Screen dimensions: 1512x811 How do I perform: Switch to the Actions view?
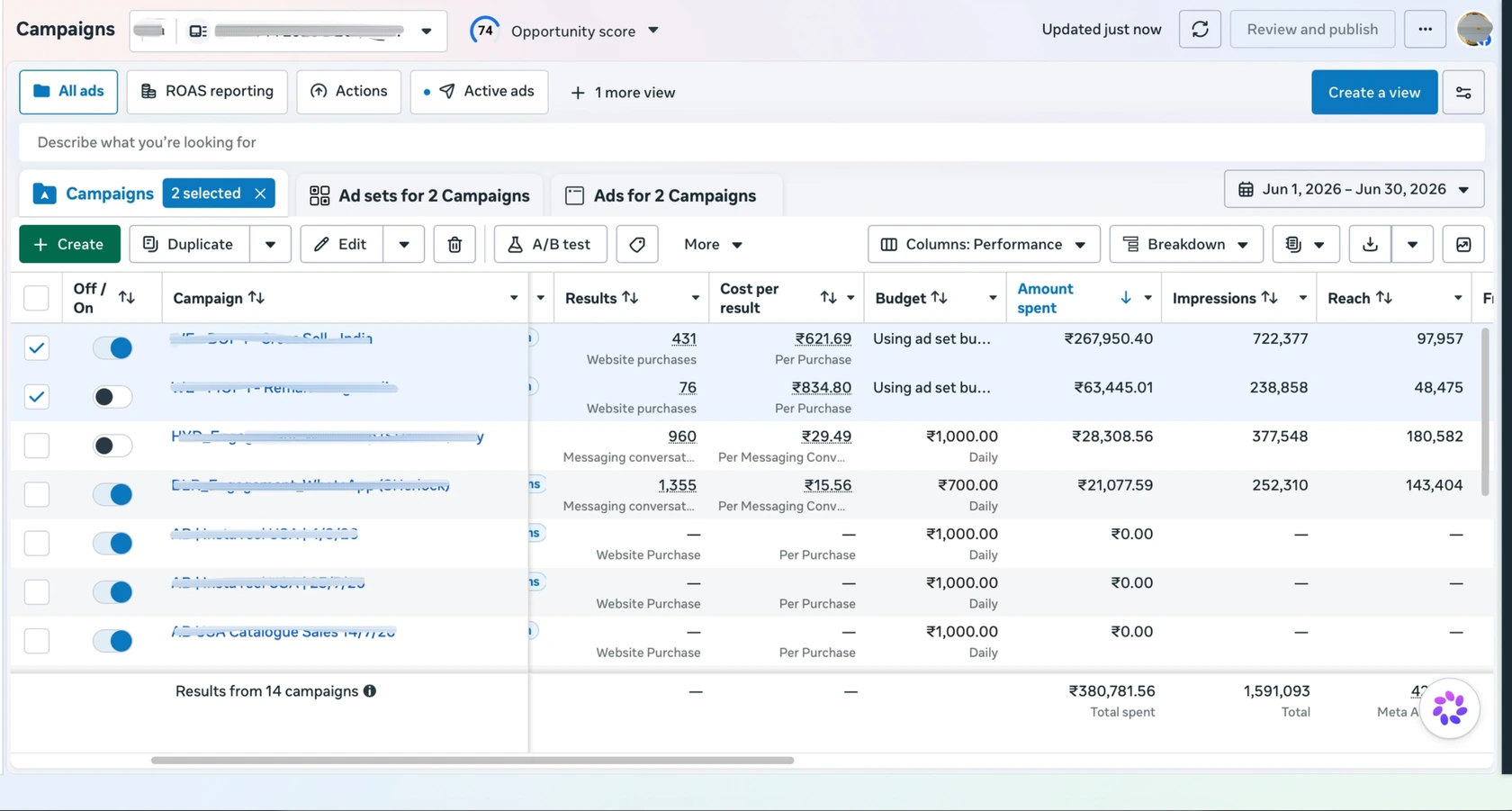(349, 92)
